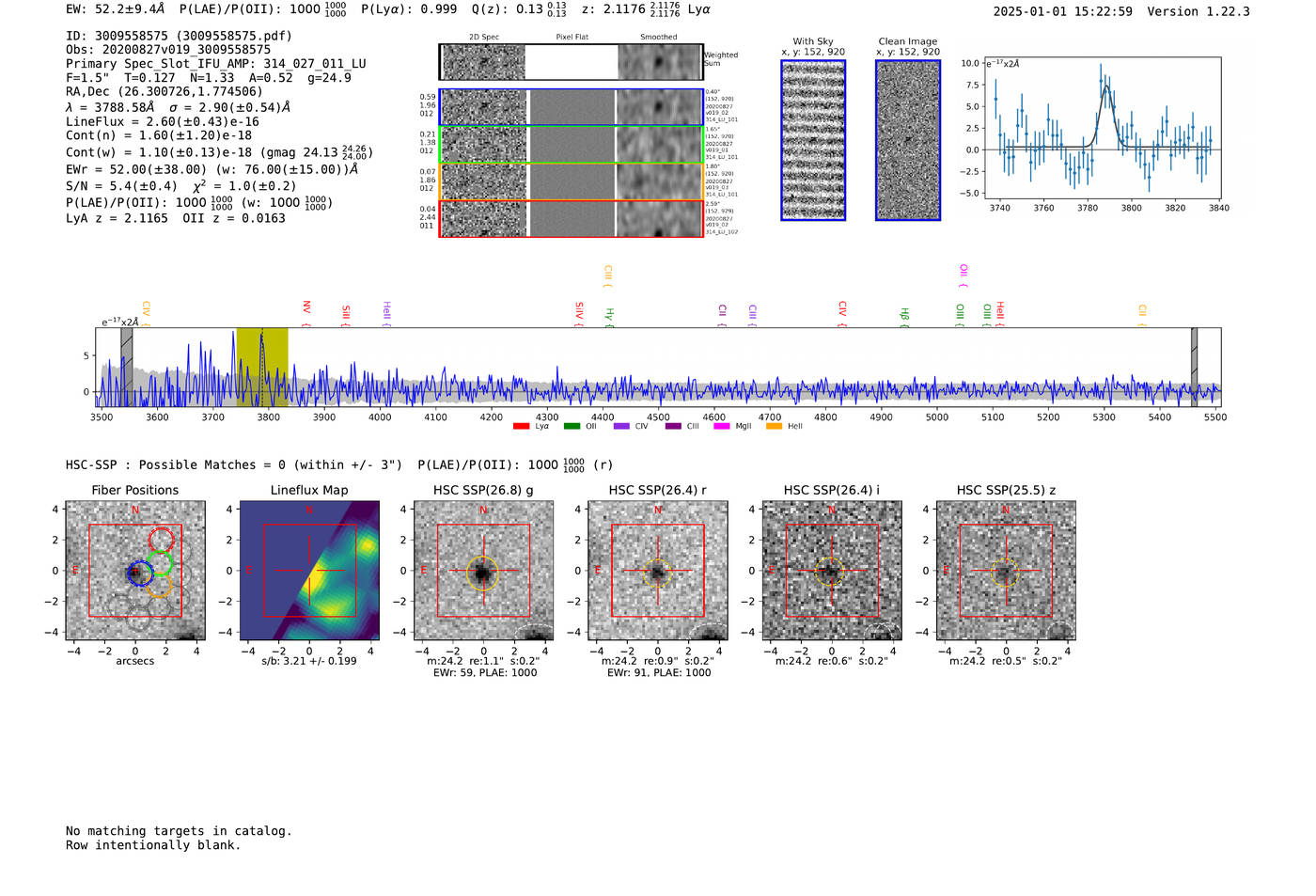1316x896 pixels.
Task: Click the orange CIV marker near 3580 Å
Action: coord(147,314)
